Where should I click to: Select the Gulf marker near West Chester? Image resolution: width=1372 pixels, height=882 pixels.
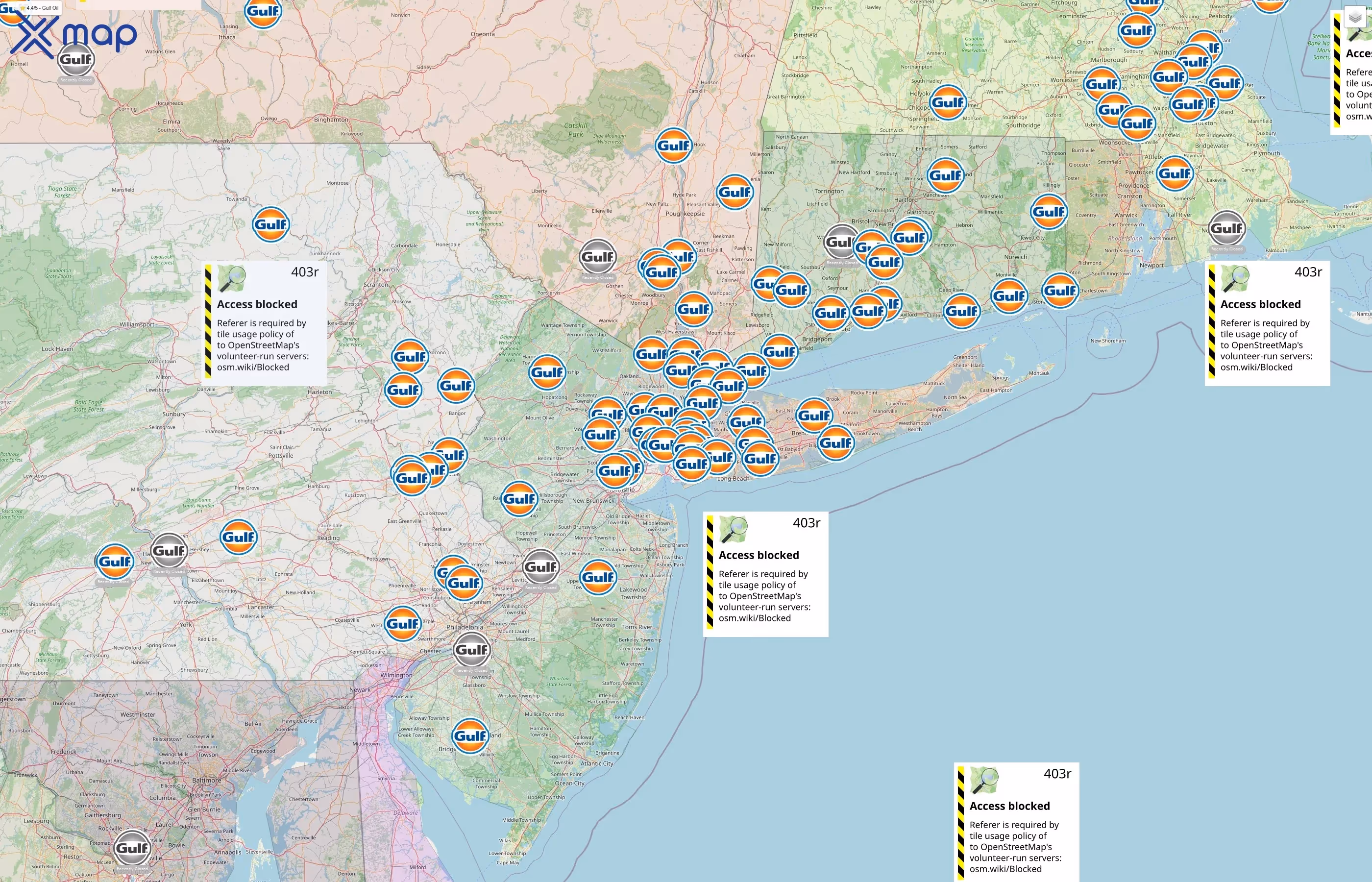(x=403, y=624)
